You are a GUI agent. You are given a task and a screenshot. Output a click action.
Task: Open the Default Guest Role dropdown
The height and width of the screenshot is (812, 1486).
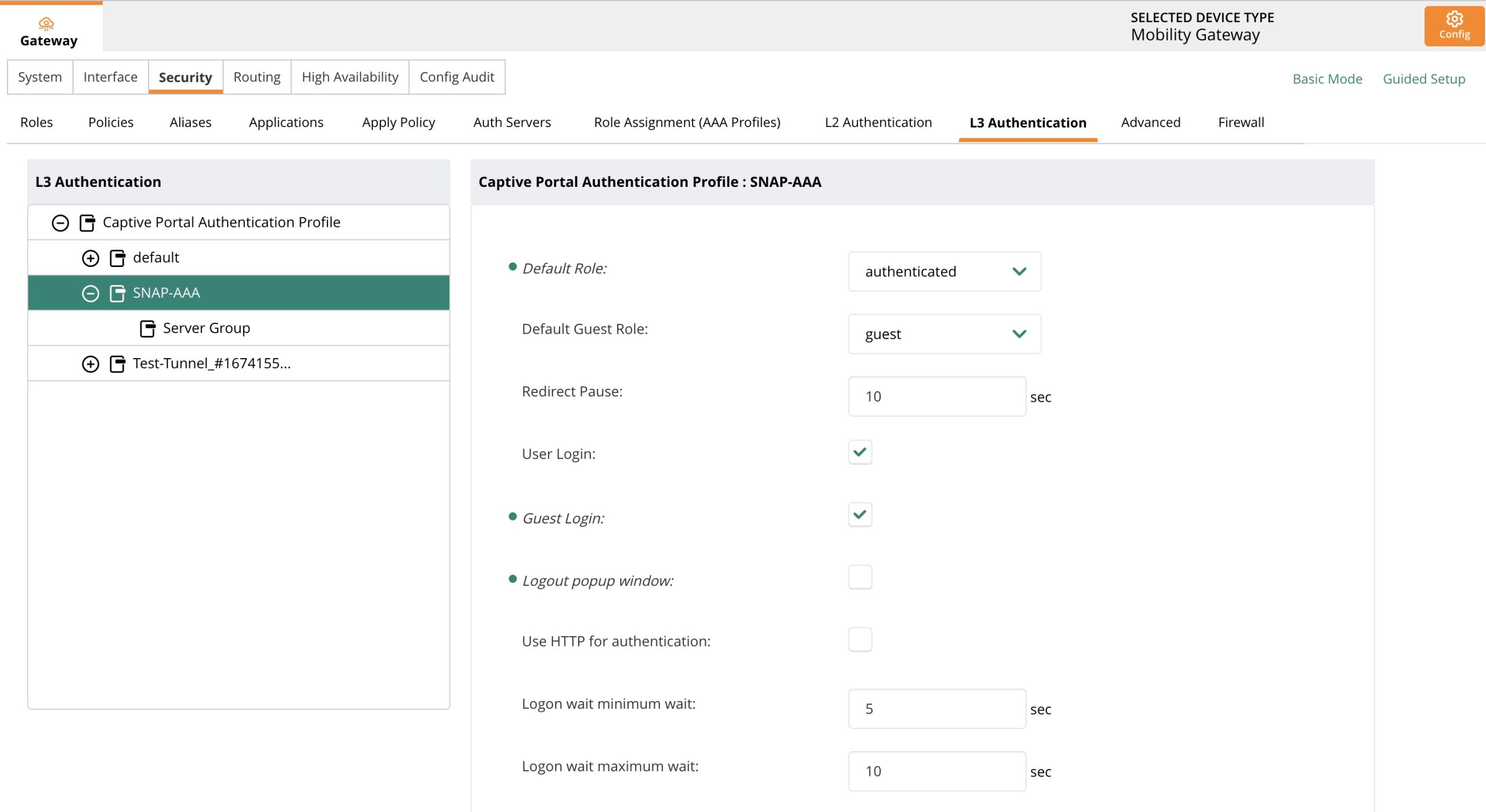(944, 334)
